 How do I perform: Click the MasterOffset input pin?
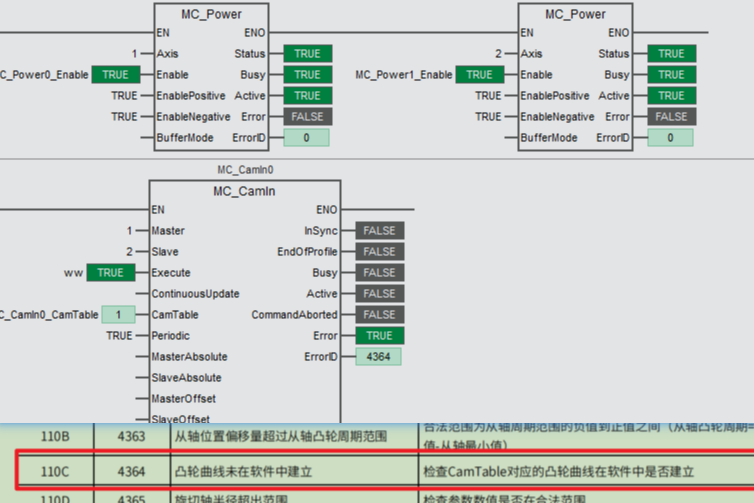pyautogui.click(x=184, y=399)
